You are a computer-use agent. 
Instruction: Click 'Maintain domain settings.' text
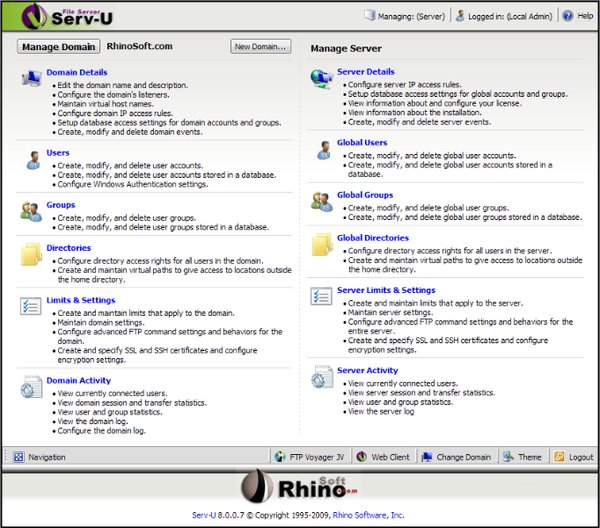coord(101,322)
